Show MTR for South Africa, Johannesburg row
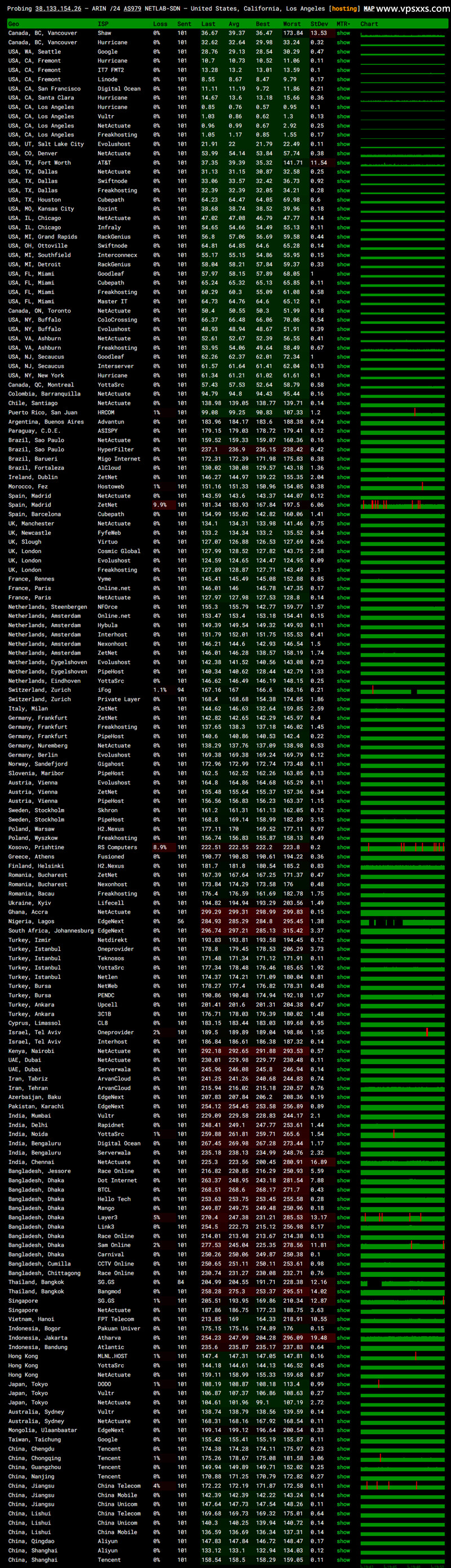This screenshot has height=1568, width=451. (x=343, y=930)
